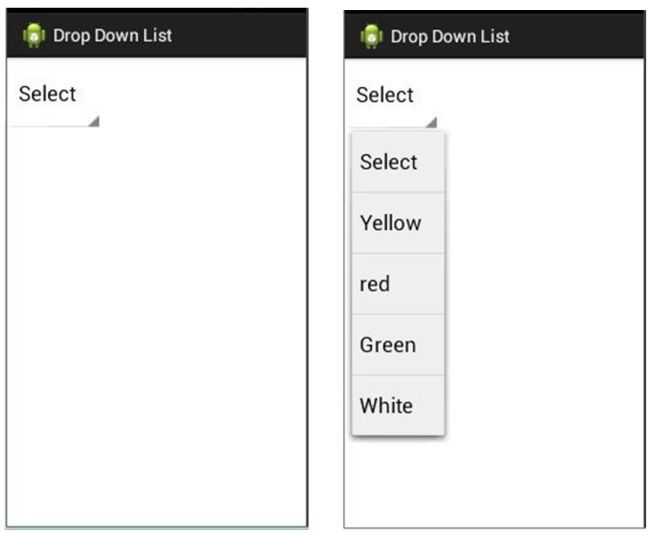Click 'Drop Down List' title on left screen

(112, 36)
